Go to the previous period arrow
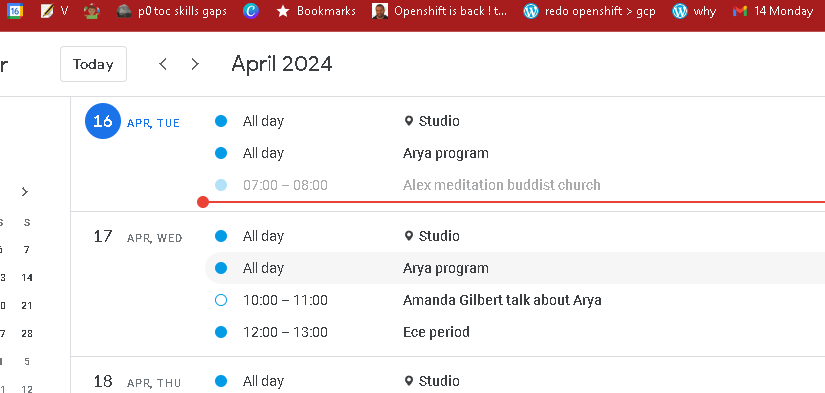The image size is (825, 393). [163, 64]
